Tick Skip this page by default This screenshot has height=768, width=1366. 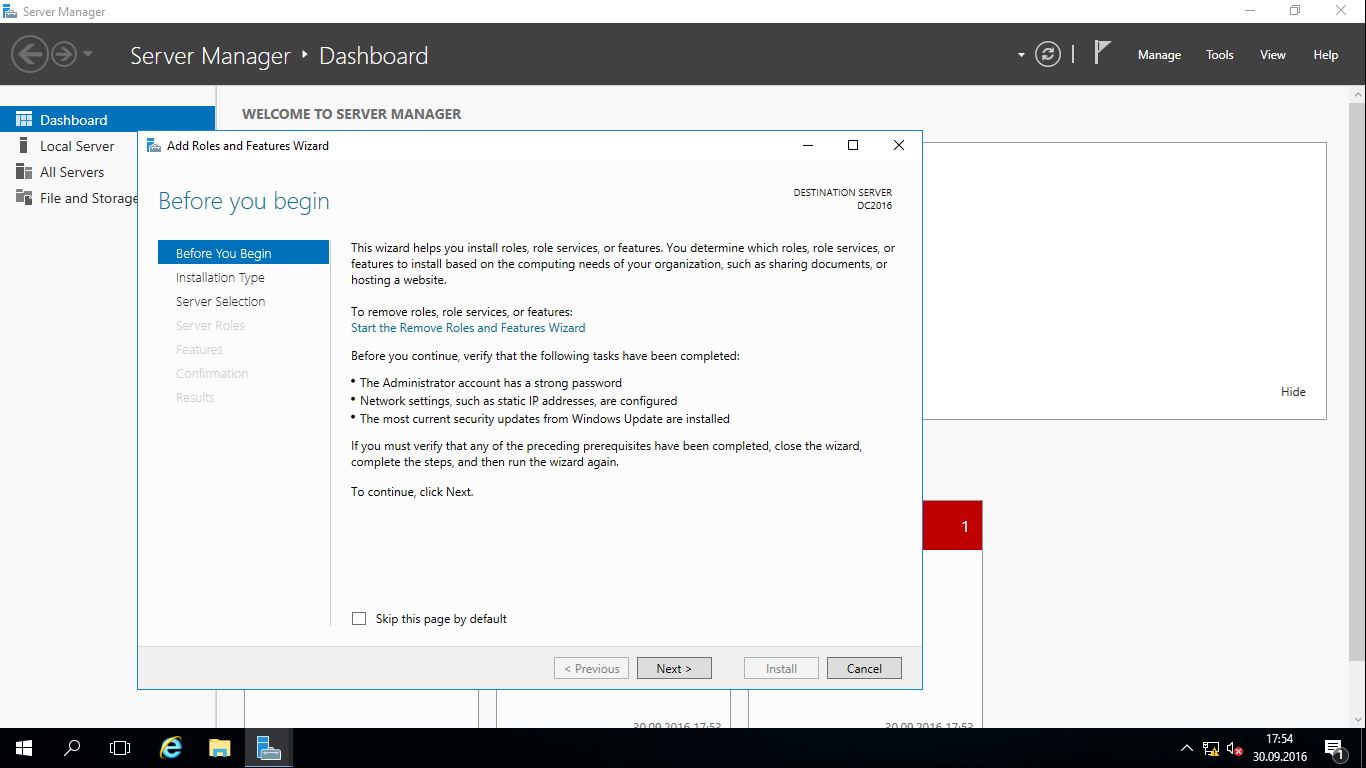359,619
